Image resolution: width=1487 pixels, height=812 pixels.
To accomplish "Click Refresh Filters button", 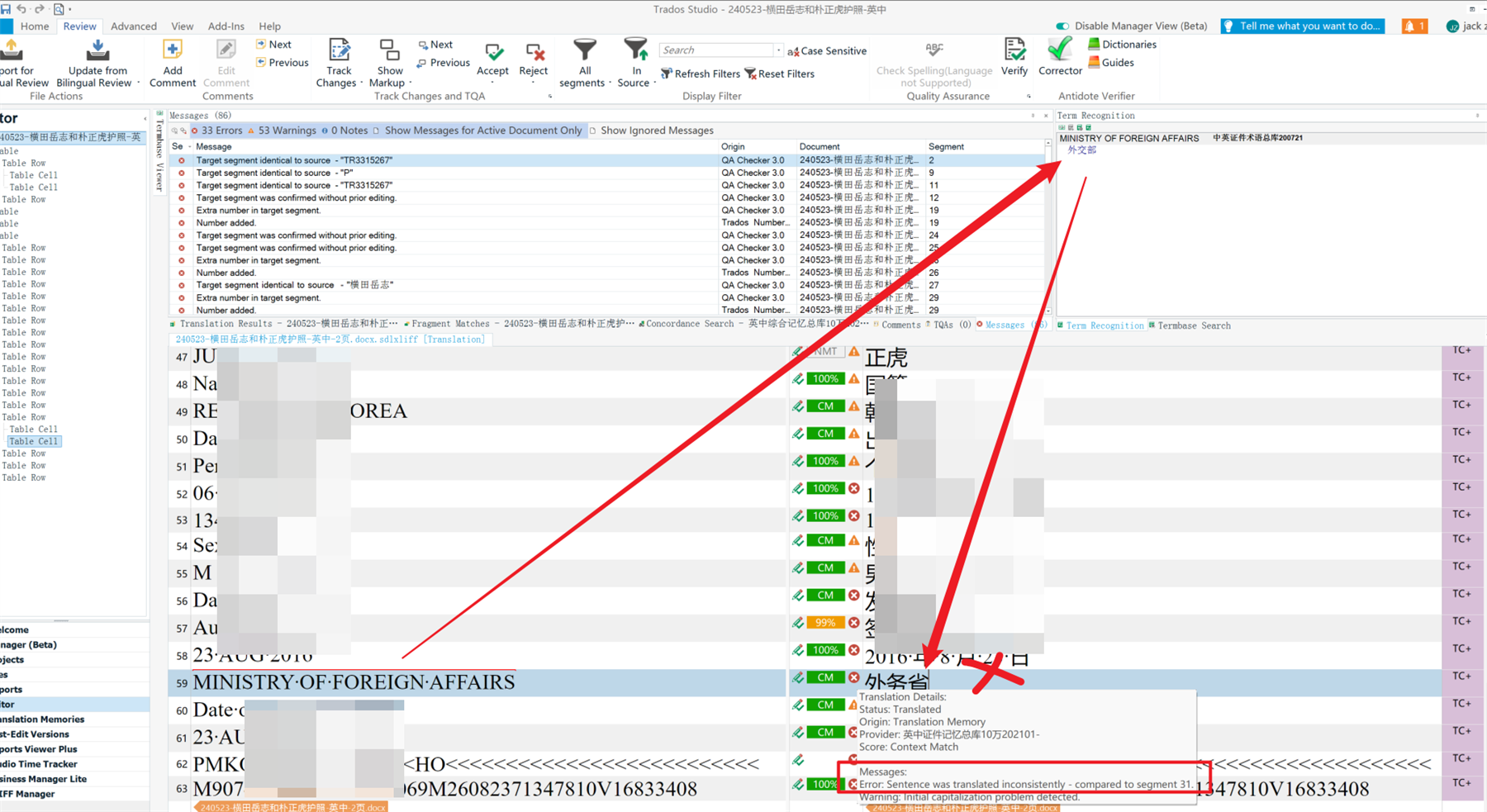I will pyautogui.click(x=701, y=74).
